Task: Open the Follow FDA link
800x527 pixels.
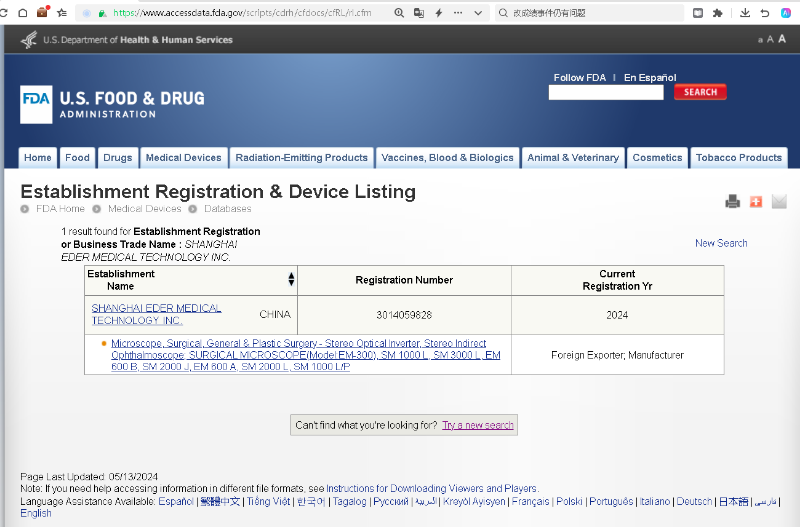Action: coord(580,78)
